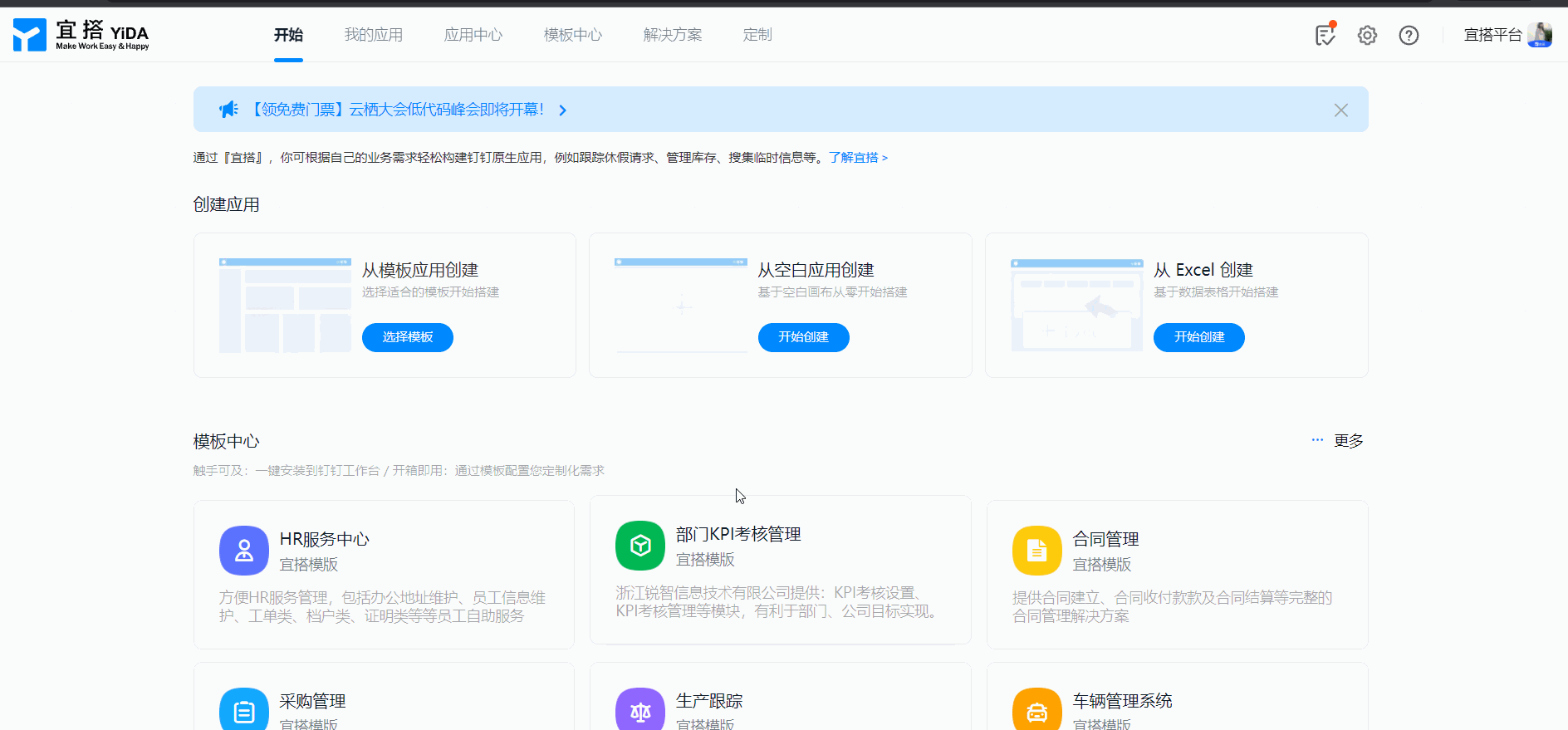Viewport: 1568px width, 730px height.
Task: Open the 了解宜搭 link
Action: (x=859, y=158)
